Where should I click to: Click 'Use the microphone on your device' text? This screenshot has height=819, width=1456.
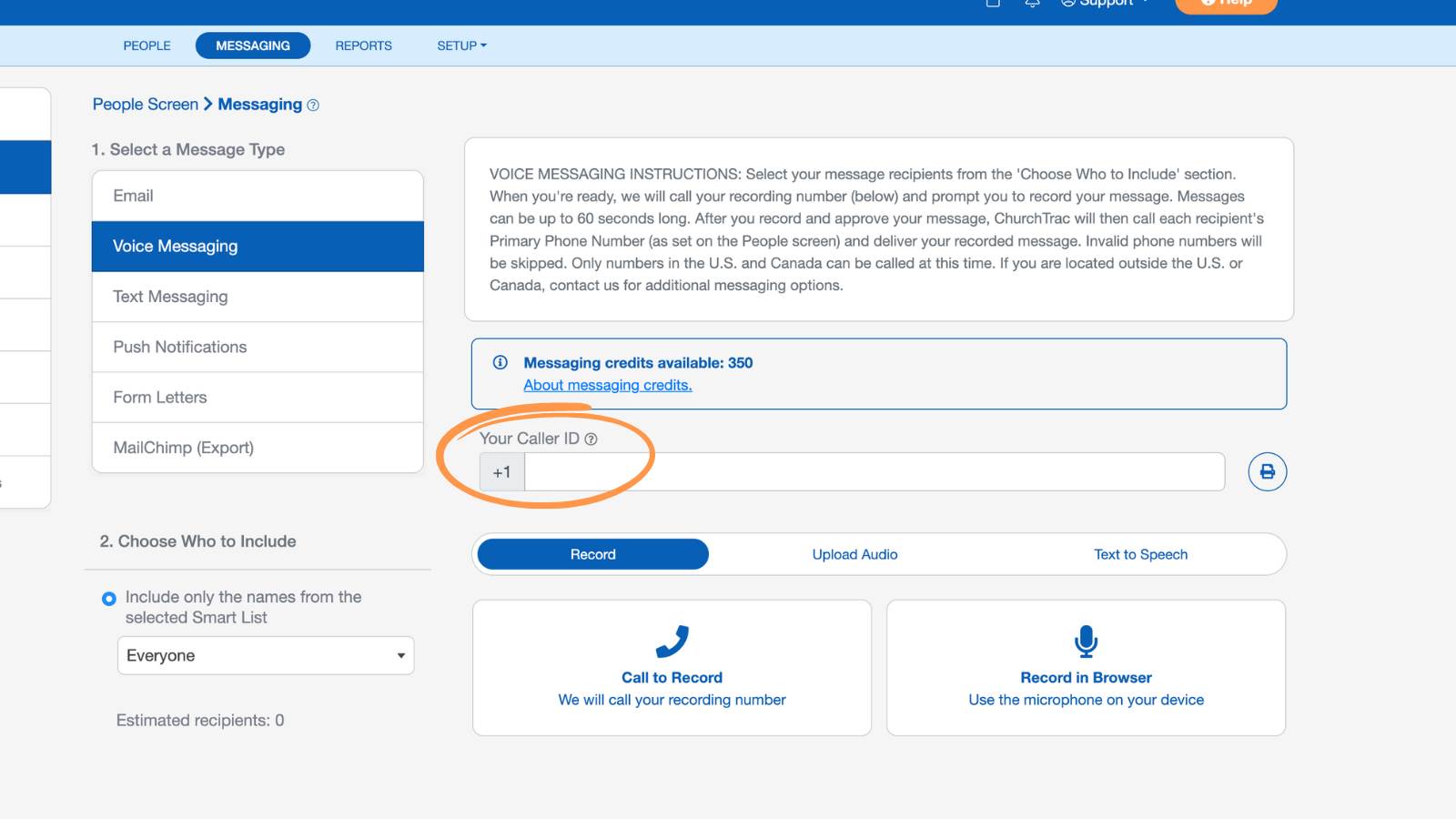1086,700
